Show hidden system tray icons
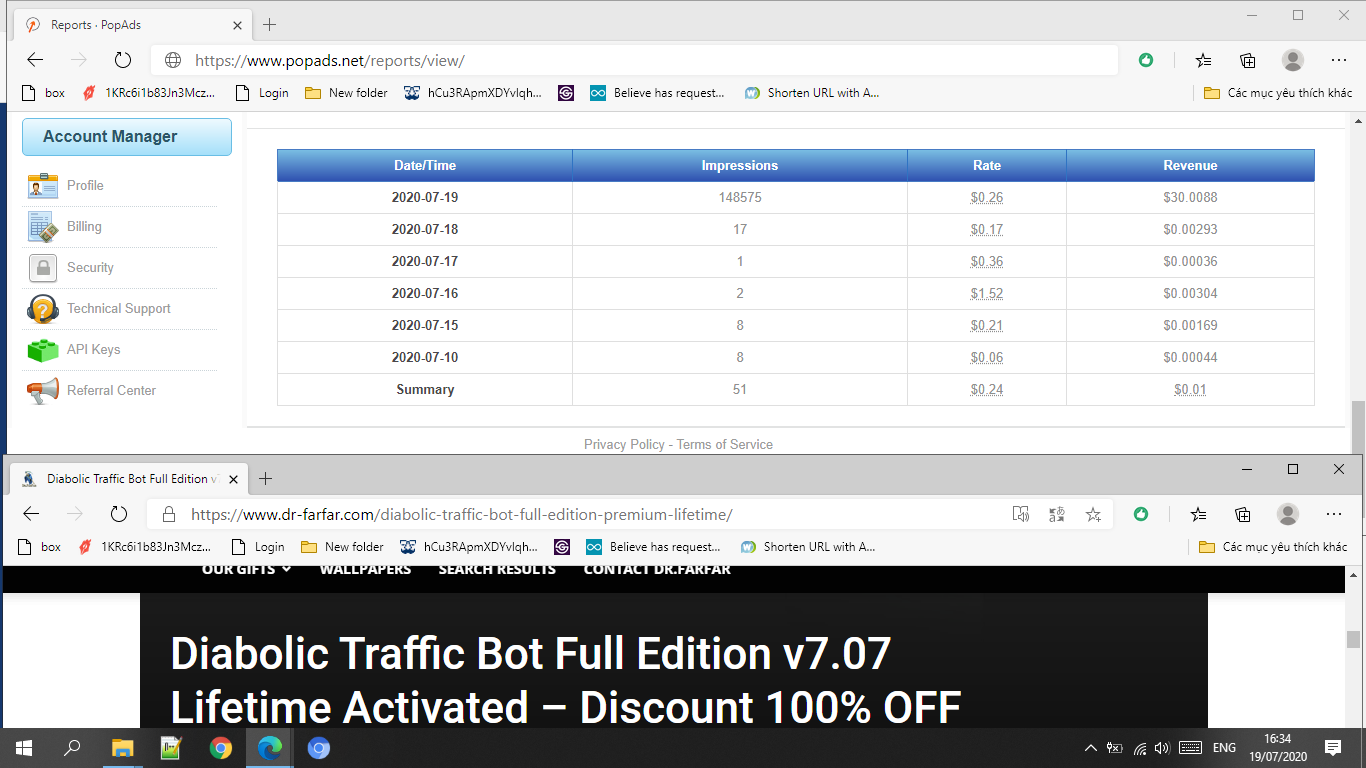The image size is (1366, 768). pyautogui.click(x=1091, y=748)
